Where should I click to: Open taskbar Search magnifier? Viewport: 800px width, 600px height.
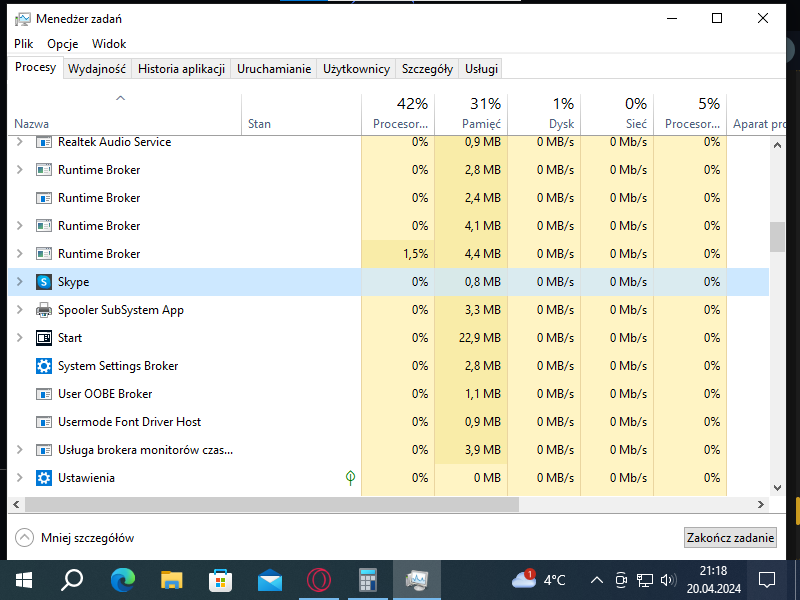click(72, 580)
